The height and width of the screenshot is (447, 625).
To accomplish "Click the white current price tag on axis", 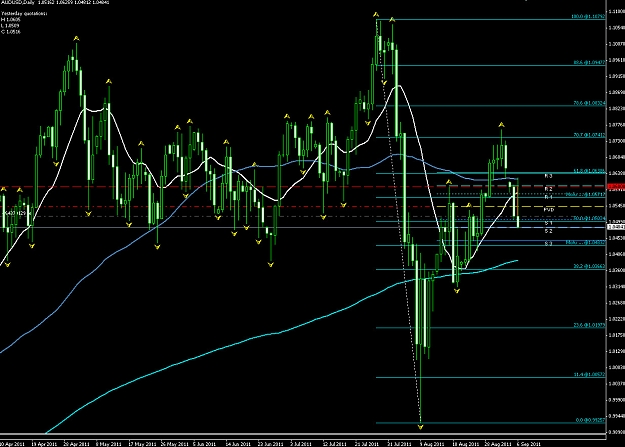I will tap(615, 227).
